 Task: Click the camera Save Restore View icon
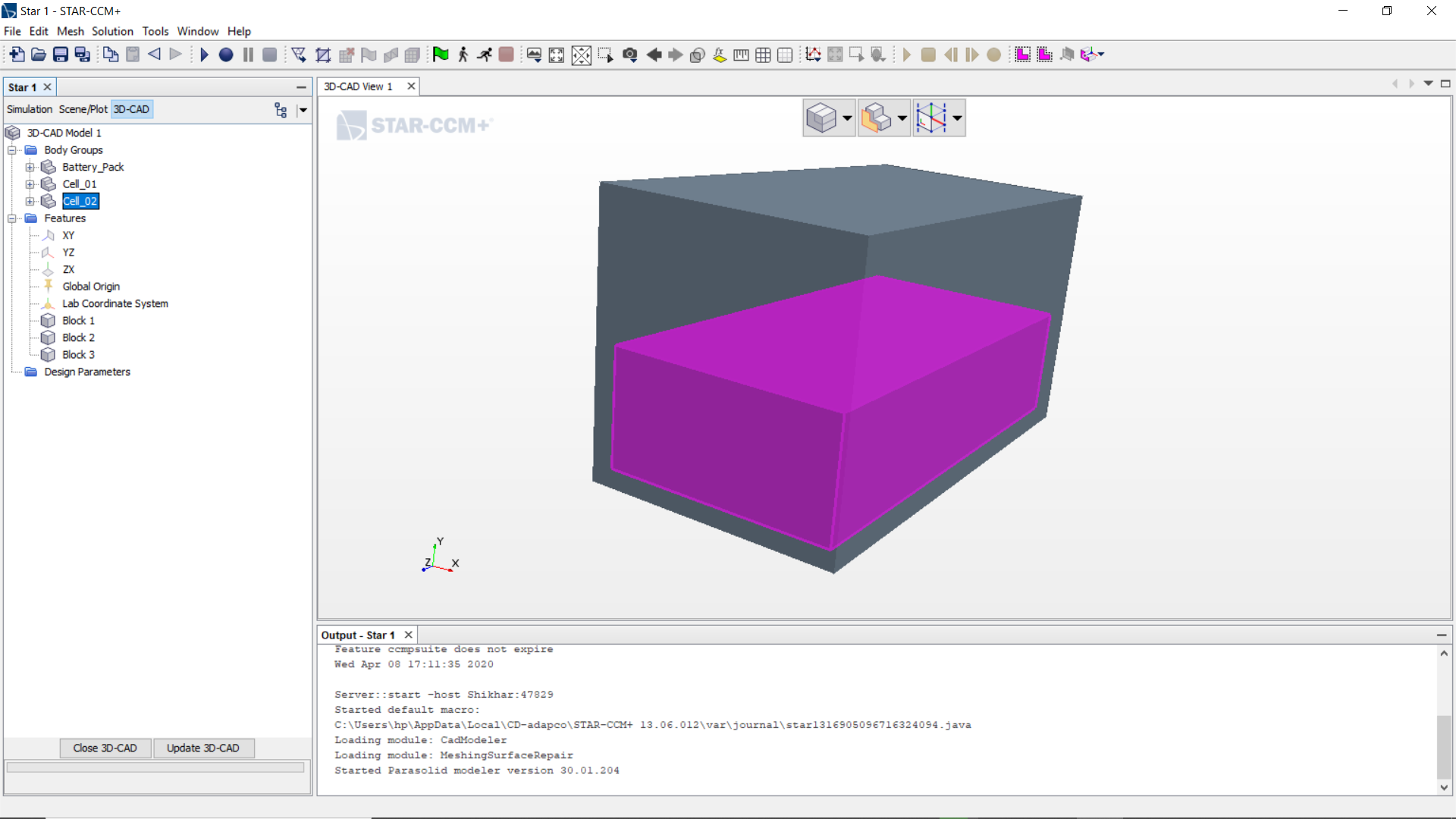coord(629,55)
